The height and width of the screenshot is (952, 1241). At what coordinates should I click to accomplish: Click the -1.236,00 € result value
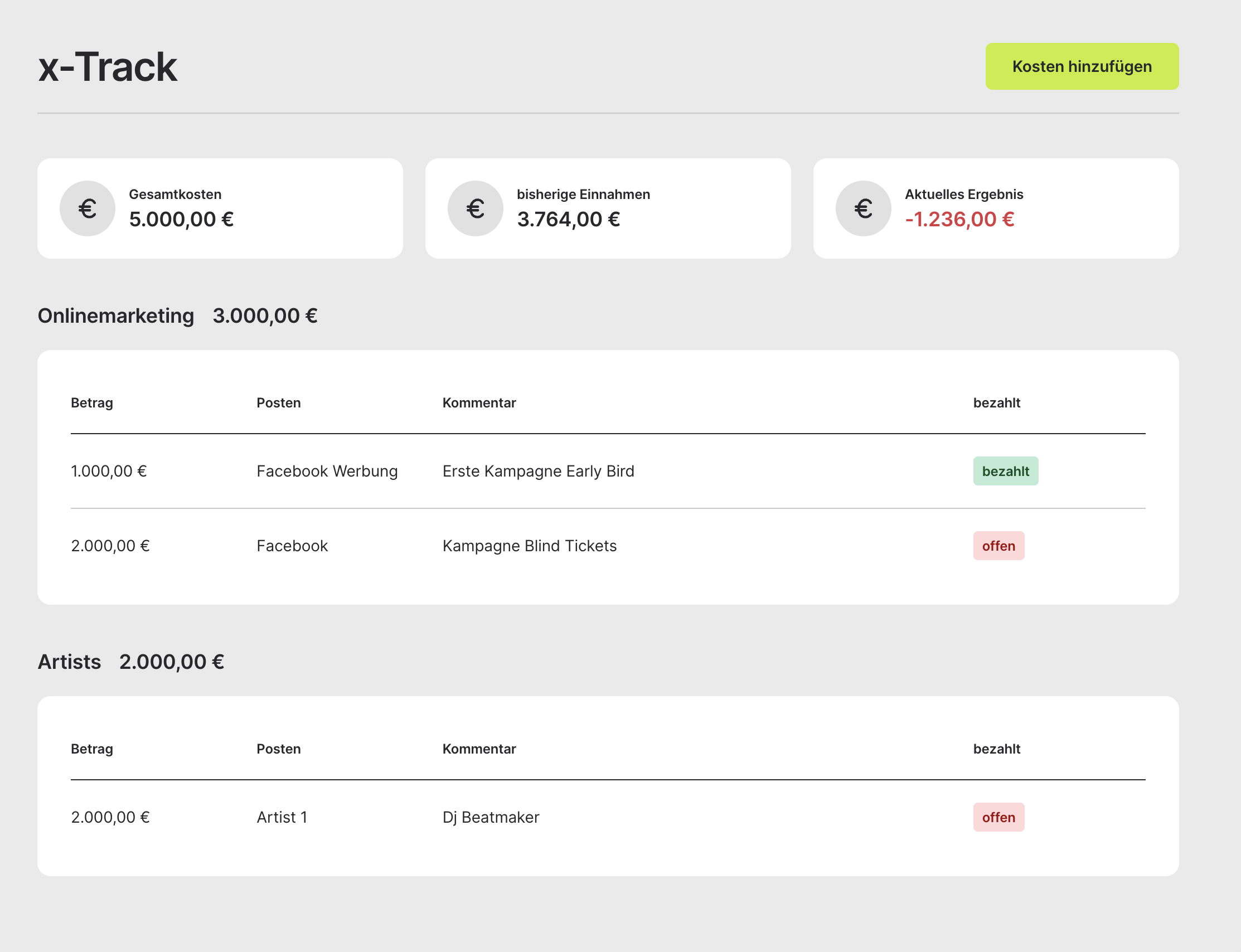959,219
